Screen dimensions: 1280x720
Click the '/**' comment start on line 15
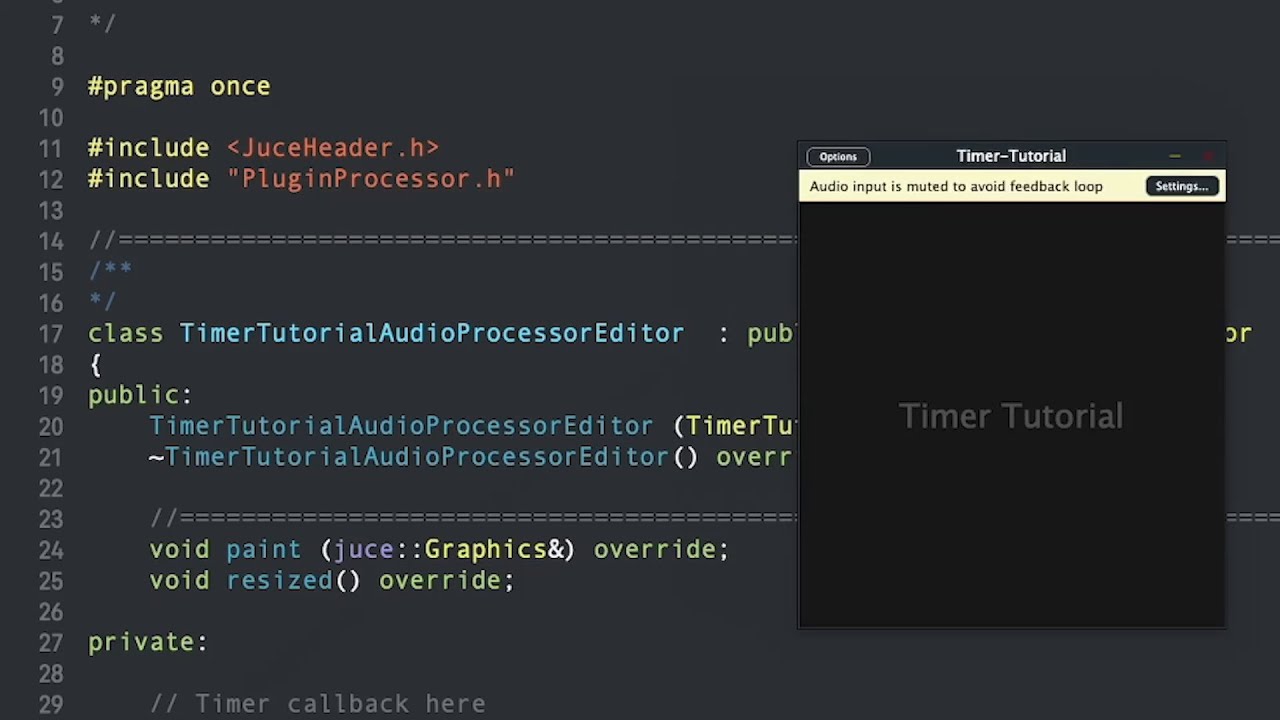(x=110, y=272)
